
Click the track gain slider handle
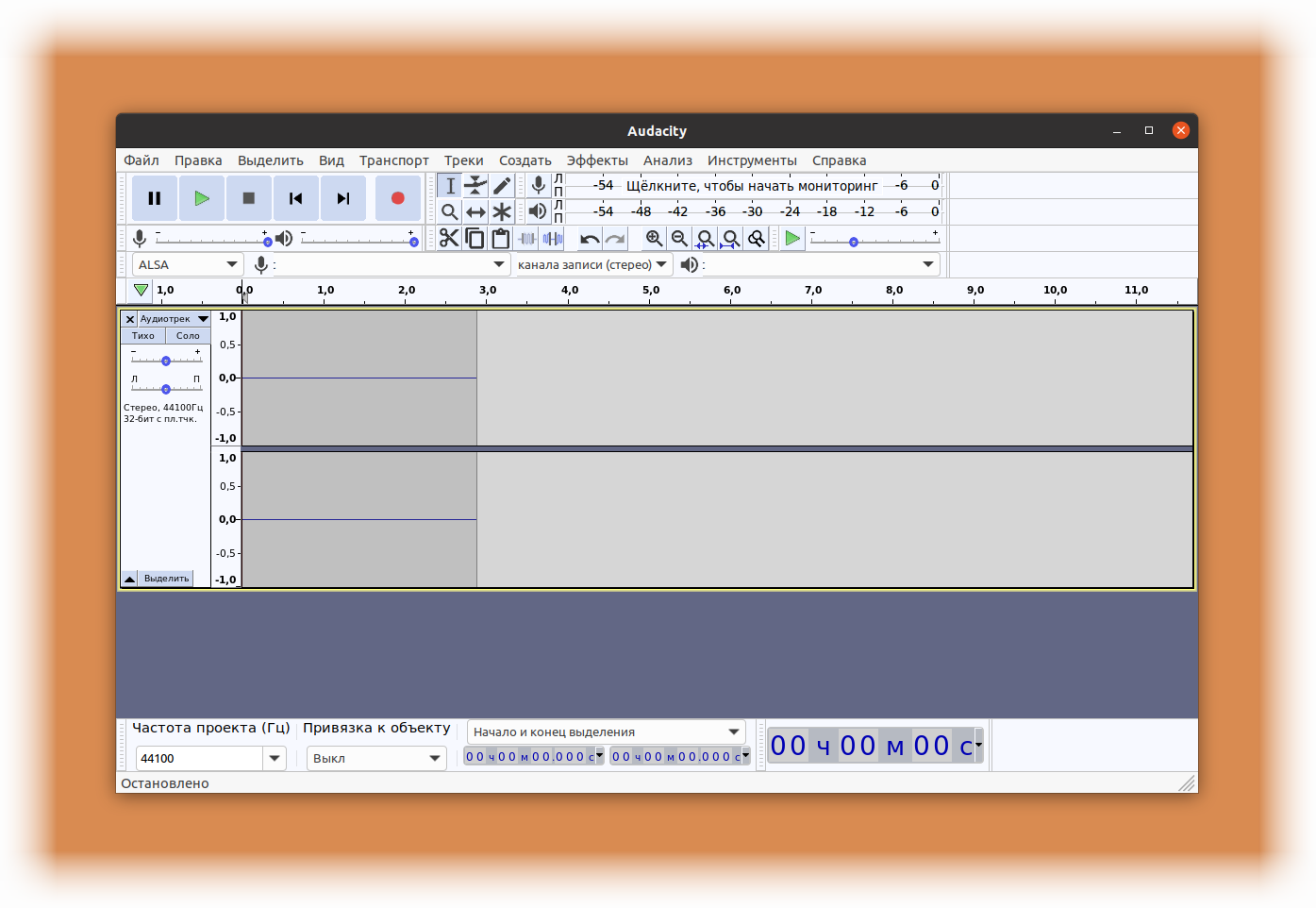(x=166, y=361)
